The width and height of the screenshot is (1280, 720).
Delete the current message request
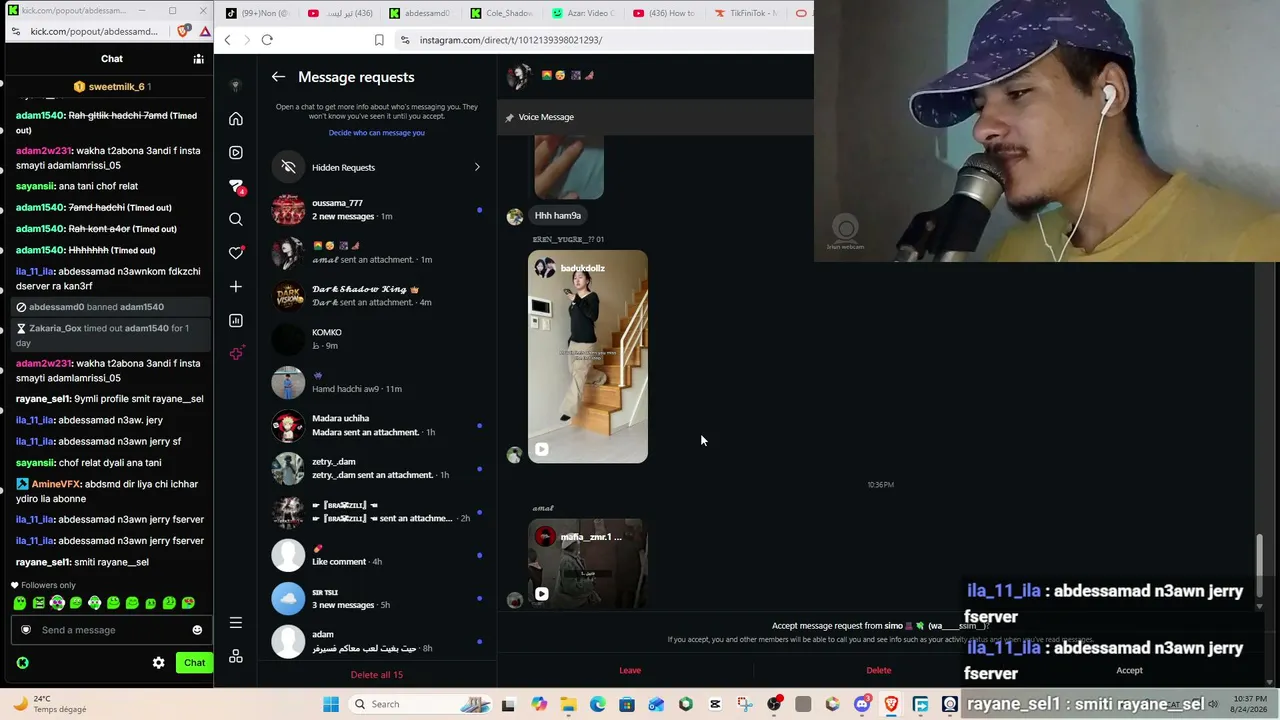(x=879, y=670)
